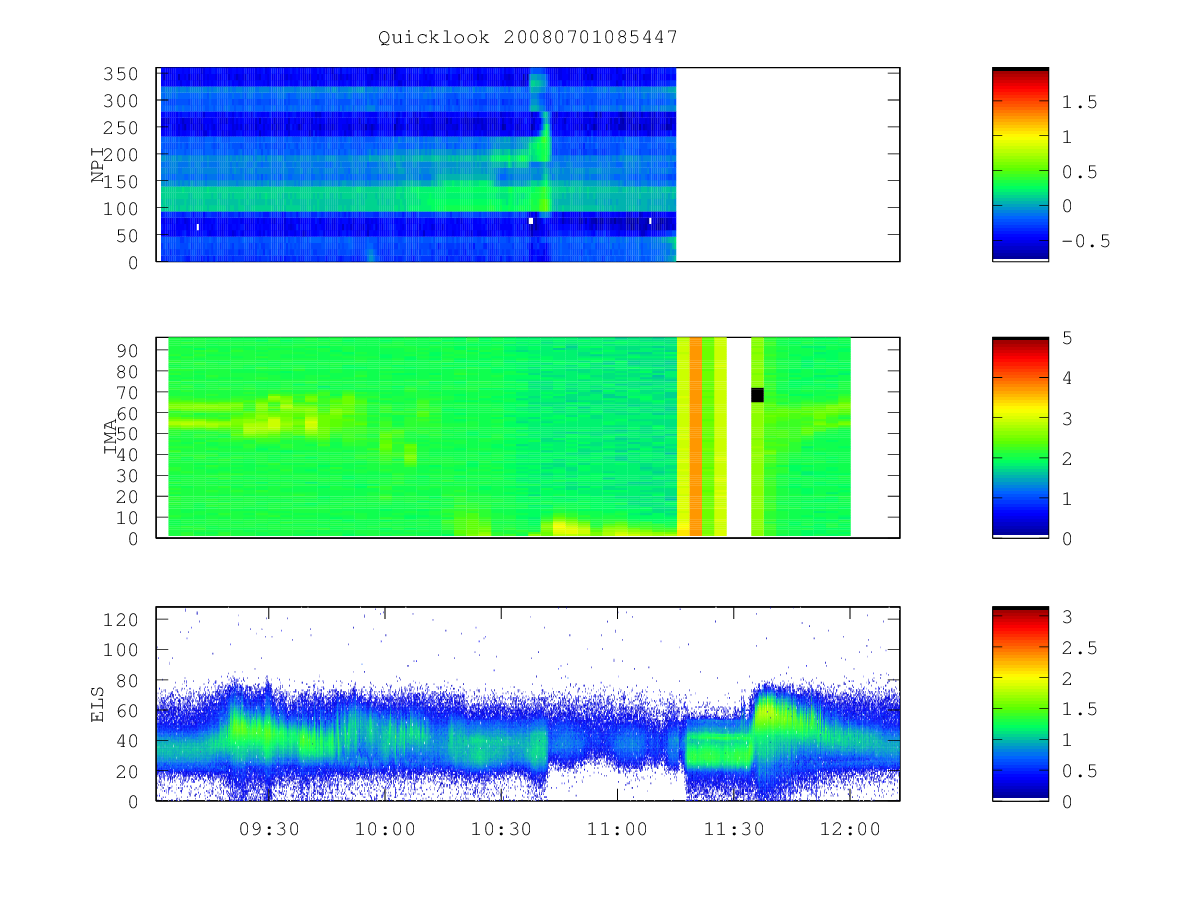This screenshot has width=1200, height=900.
Task: Select the 12:00 time tick label
Action: 849,829
